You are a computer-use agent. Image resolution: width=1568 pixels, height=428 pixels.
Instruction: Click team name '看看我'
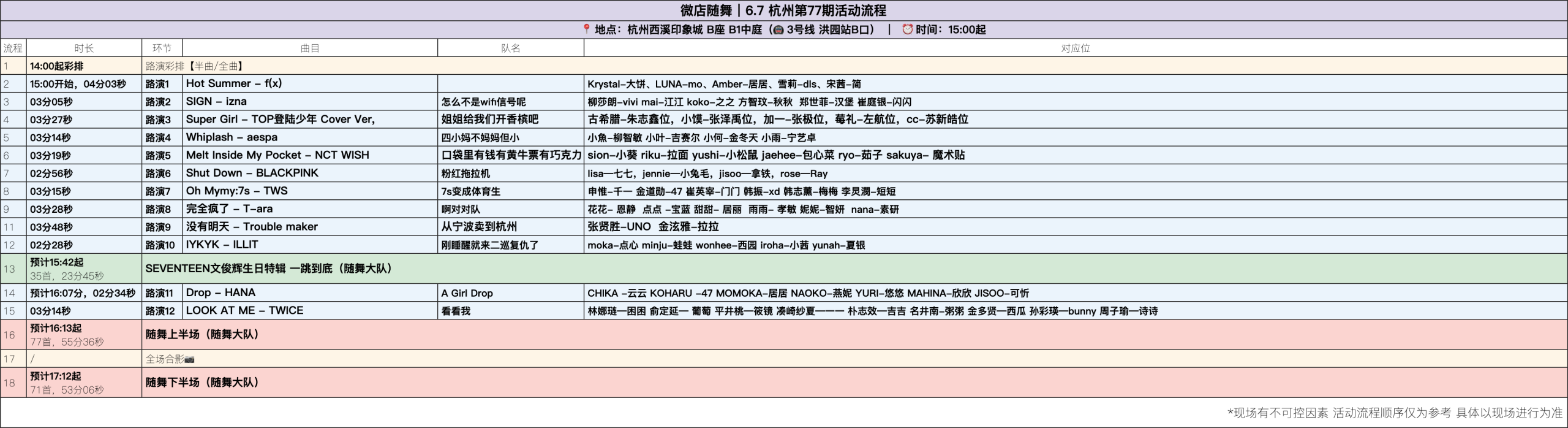[456, 311]
